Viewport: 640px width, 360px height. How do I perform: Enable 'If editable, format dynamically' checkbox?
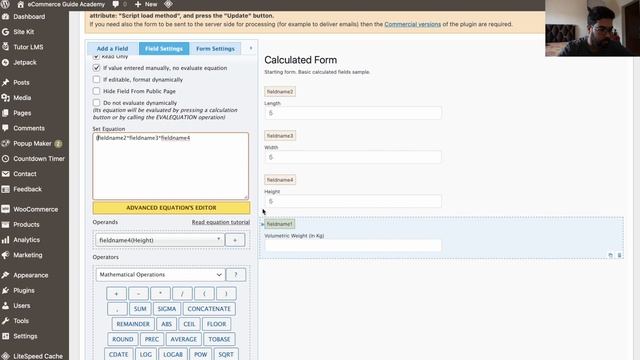click(x=96, y=79)
